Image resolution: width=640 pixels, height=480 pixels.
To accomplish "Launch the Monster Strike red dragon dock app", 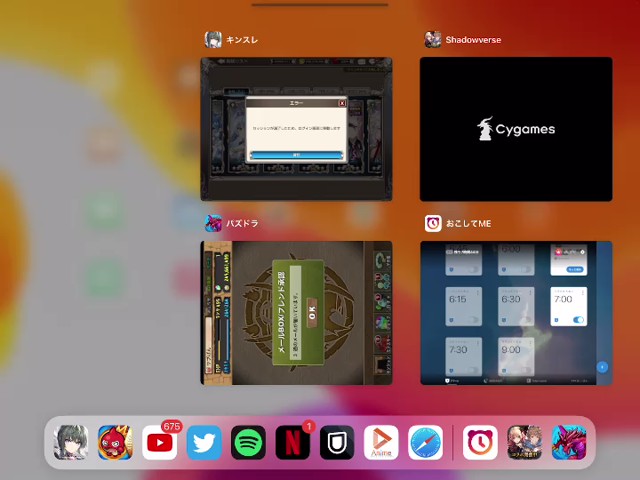I will (x=116, y=442).
